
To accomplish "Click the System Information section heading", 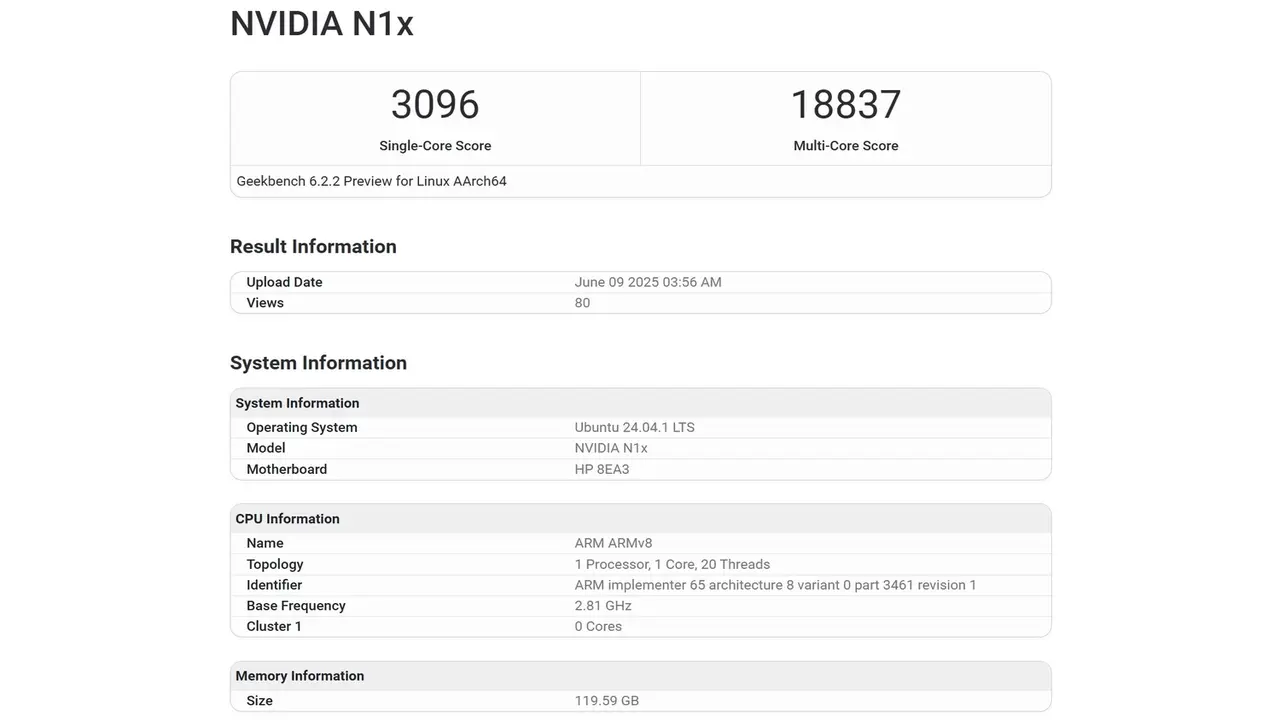I will 318,363.
